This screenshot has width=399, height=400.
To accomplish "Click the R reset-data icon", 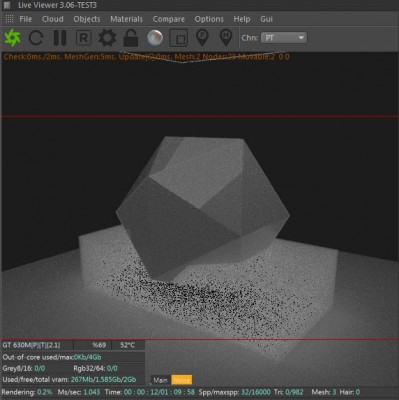I will point(83,38).
